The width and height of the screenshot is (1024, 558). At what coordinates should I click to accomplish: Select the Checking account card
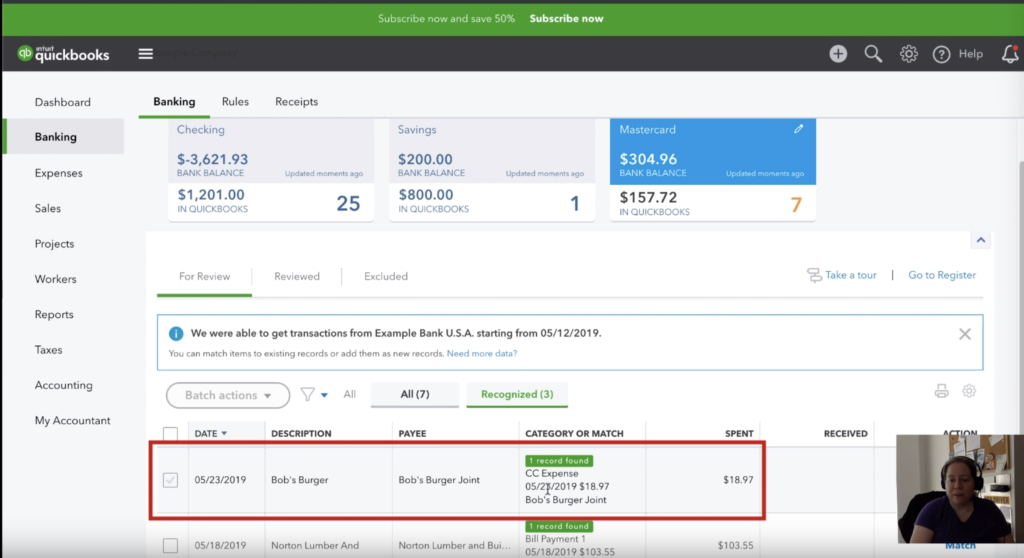pos(271,170)
